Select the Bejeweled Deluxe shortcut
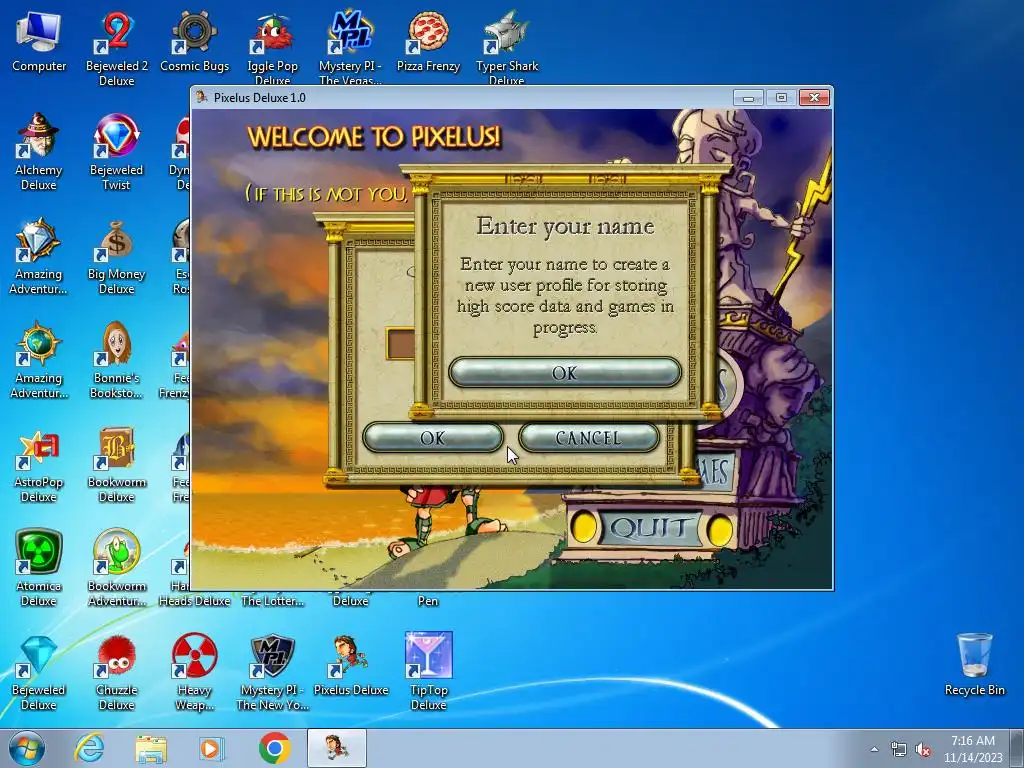The height and width of the screenshot is (768, 1024). click(x=39, y=673)
